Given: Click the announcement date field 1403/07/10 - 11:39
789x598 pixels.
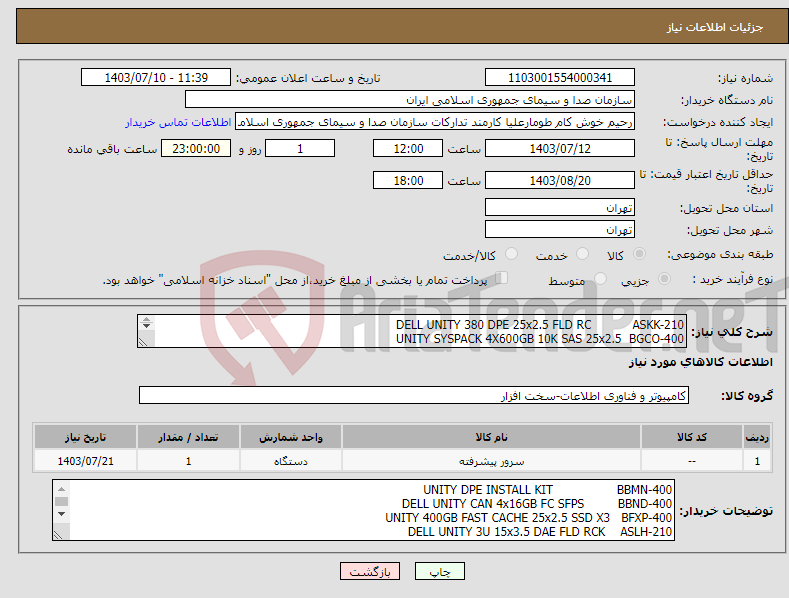Looking at the screenshot, I should coord(156,78).
